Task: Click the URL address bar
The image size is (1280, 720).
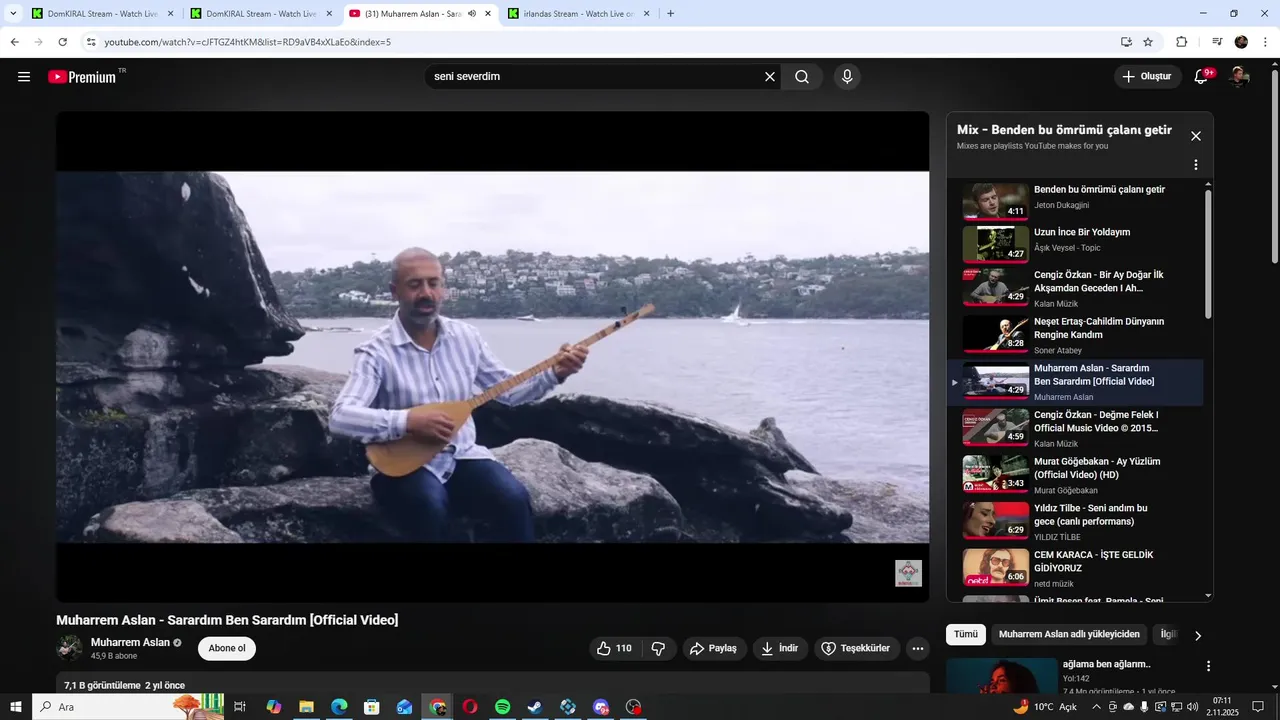Action: [x=600, y=42]
